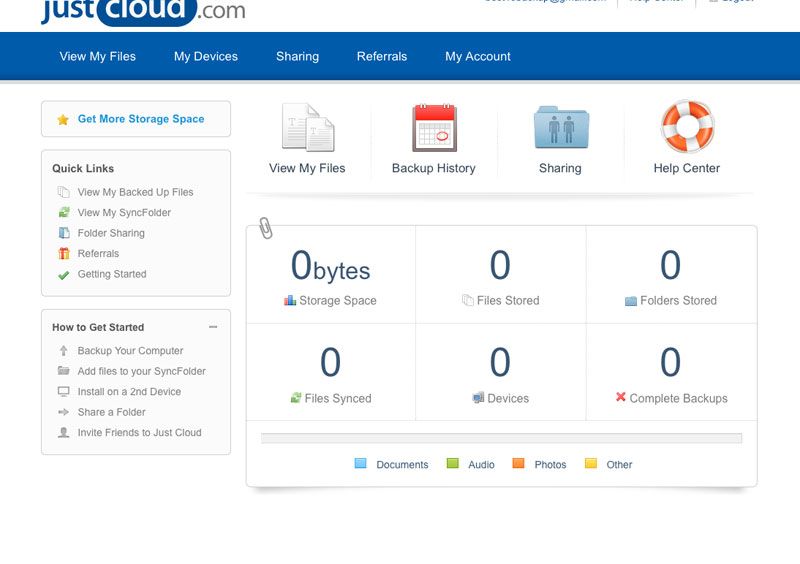Click the backed up files page icon
The image size is (800, 564).
pos(63,192)
